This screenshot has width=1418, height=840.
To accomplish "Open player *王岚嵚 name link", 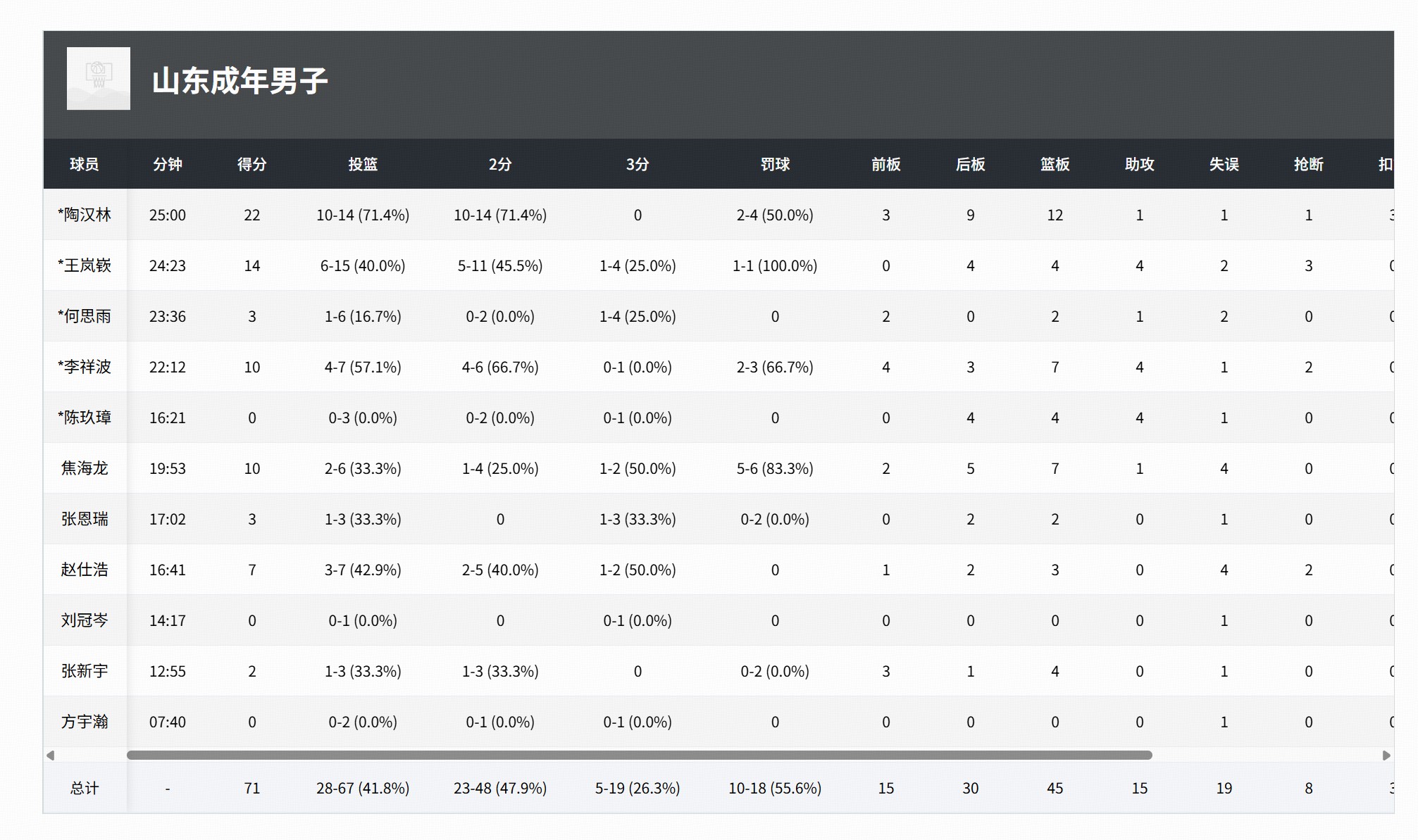I will point(85,265).
